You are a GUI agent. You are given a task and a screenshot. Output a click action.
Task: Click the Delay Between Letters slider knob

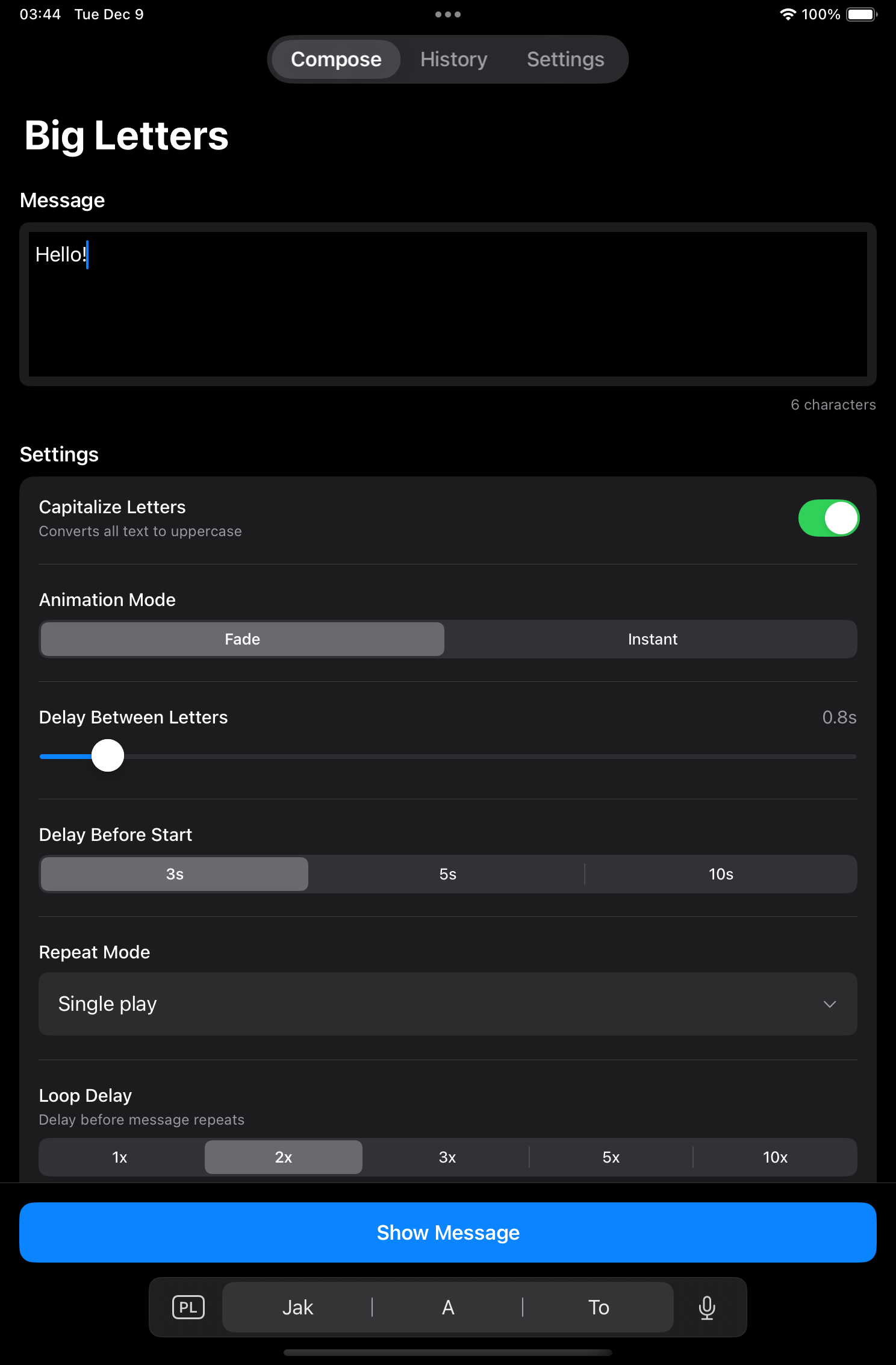pos(108,756)
